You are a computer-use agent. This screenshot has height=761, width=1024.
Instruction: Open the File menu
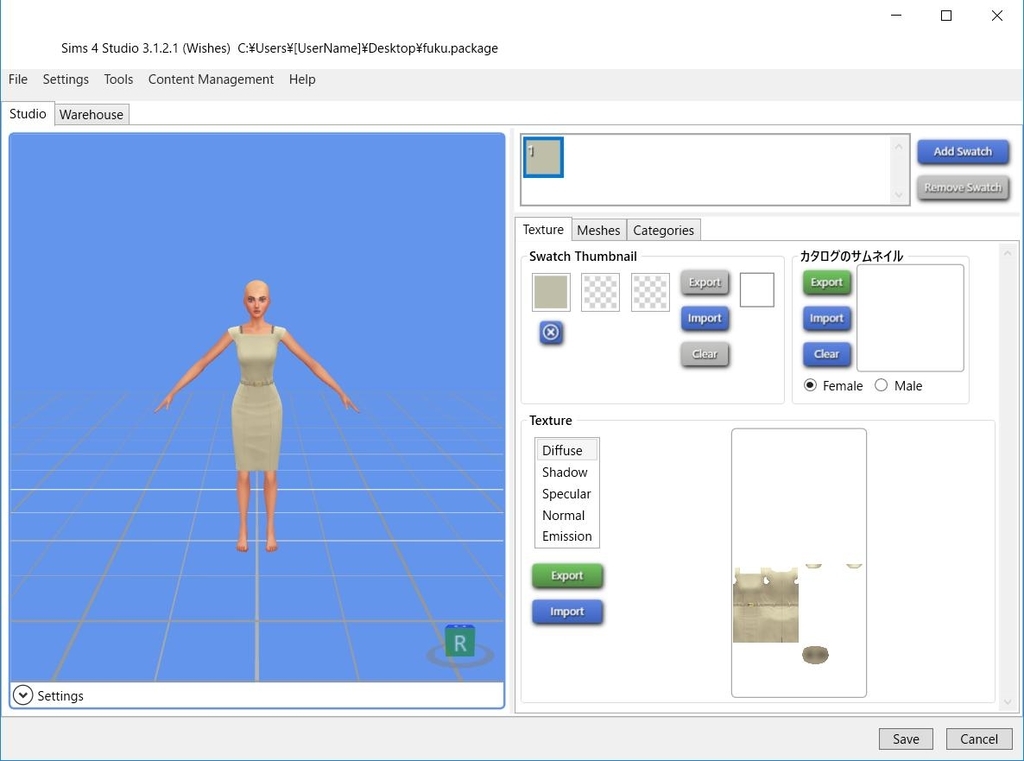[18, 79]
